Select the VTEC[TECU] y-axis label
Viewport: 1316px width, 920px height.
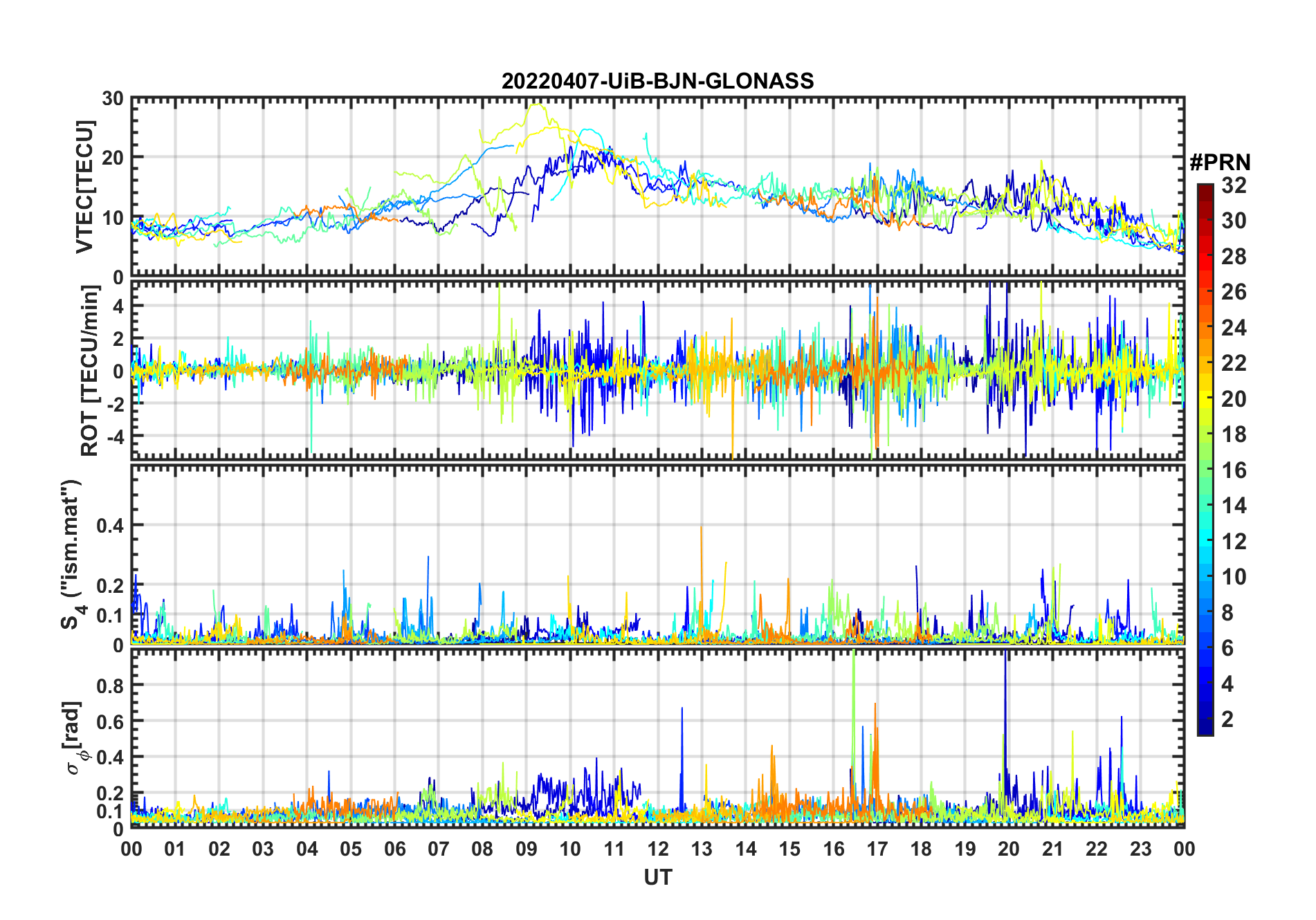[x=84, y=187]
